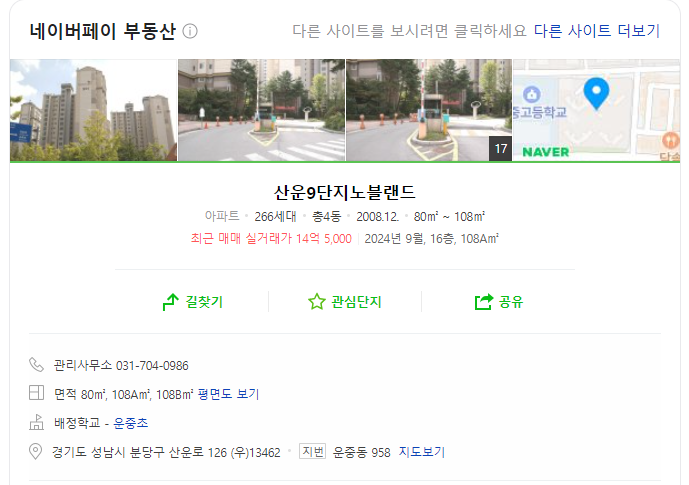Open the 운중초 school link
This screenshot has height=485, width=689.
pyautogui.click(x=131, y=423)
